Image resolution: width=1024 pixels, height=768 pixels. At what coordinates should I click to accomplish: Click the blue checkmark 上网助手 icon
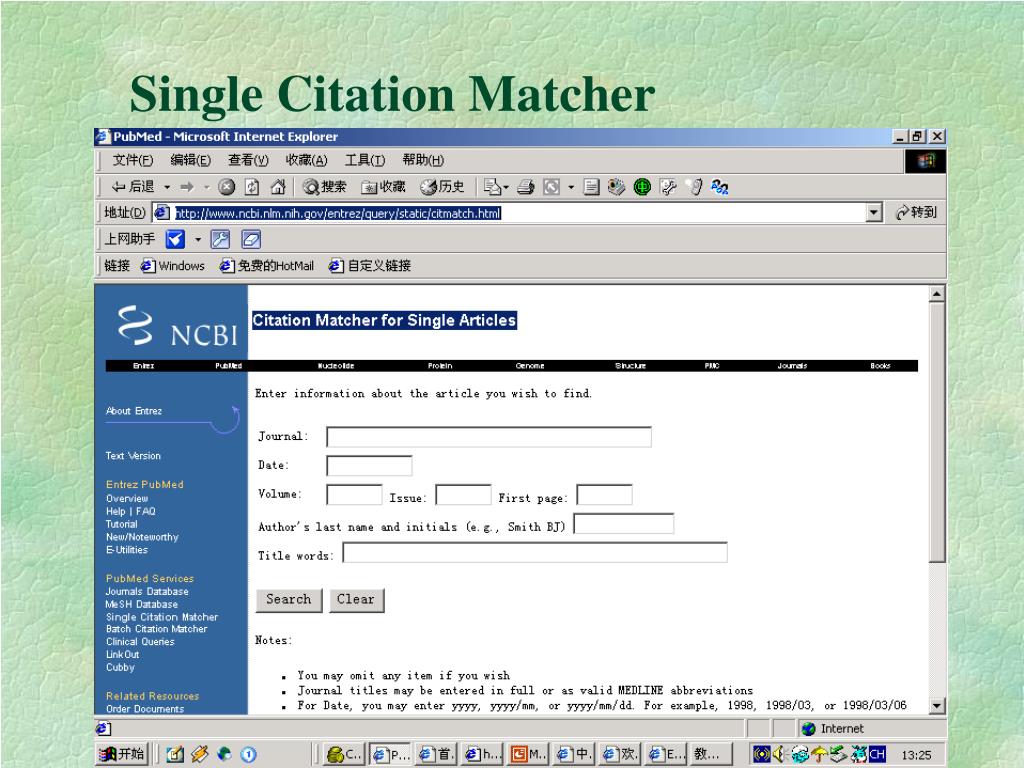pos(175,239)
